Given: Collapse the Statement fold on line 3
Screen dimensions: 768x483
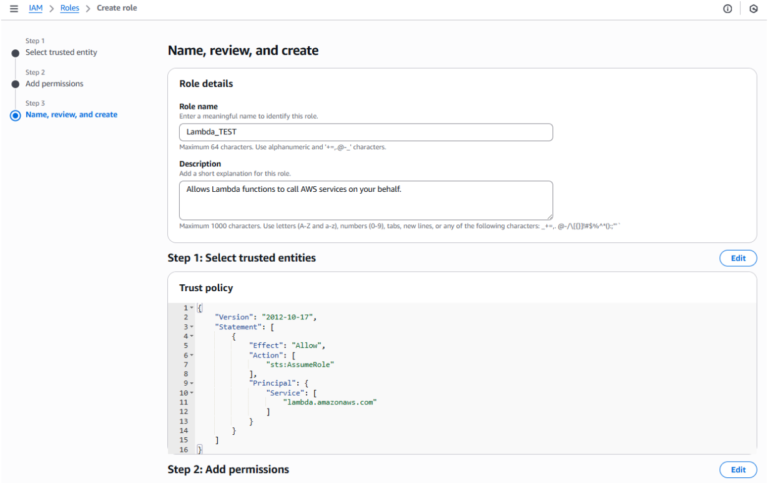Looking at the screenshot, I should click(x=191, y=327).
